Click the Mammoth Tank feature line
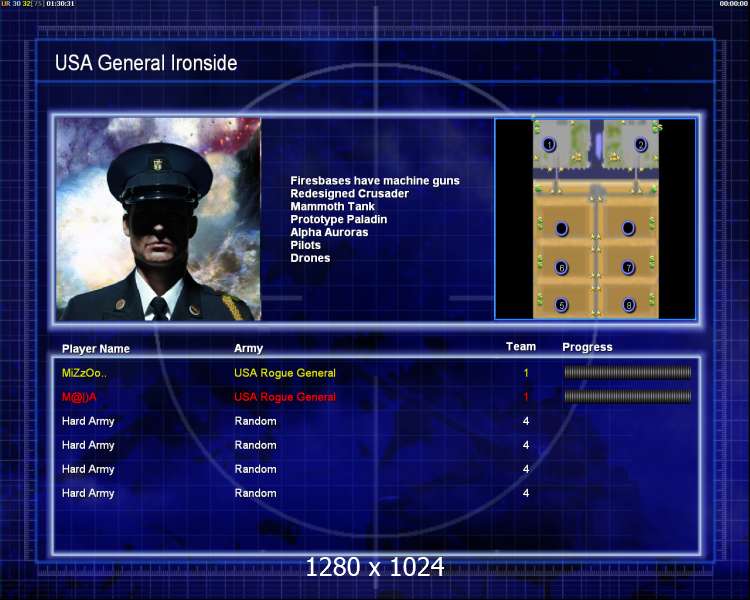The image size is (750, 600). pyautogui.click(x=332, y=207)
